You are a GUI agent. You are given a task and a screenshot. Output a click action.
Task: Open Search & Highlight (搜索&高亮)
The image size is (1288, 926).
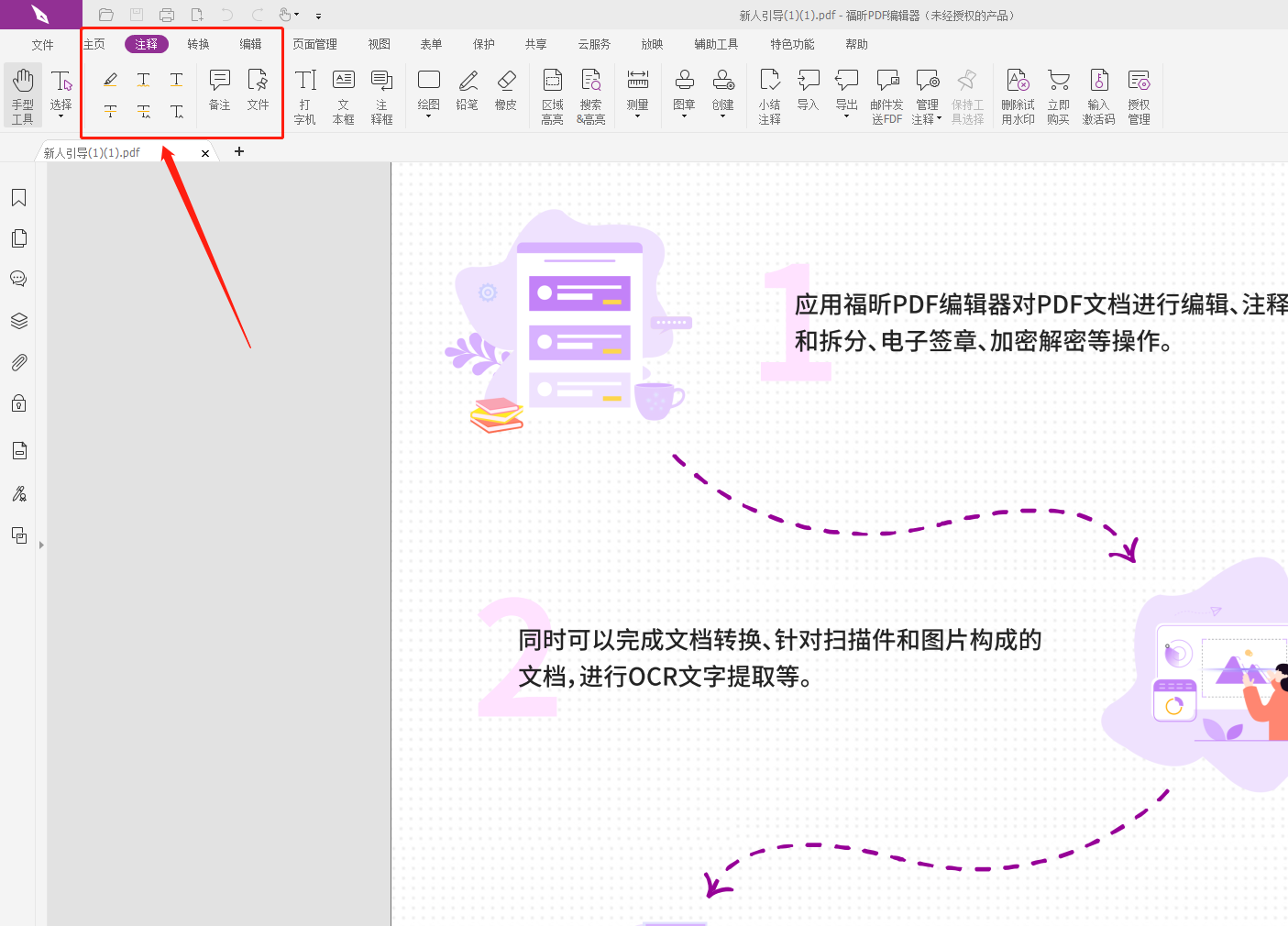click(x=591, y=96)
